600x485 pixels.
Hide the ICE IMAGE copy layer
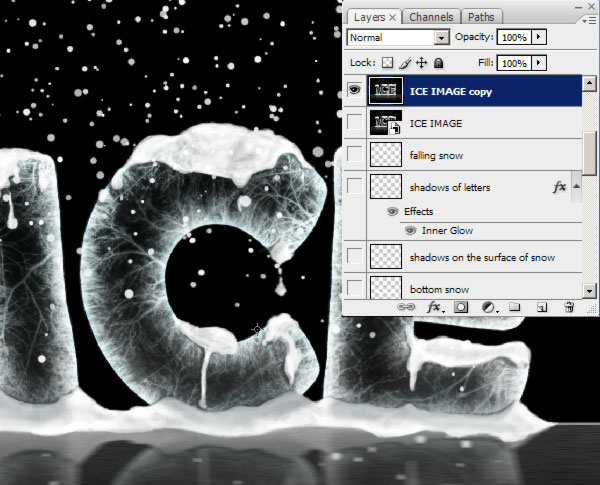[355, 89]
